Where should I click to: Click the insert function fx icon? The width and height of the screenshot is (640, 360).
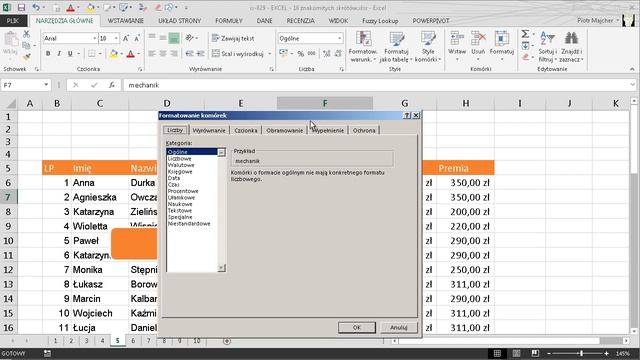click(111, 85)
